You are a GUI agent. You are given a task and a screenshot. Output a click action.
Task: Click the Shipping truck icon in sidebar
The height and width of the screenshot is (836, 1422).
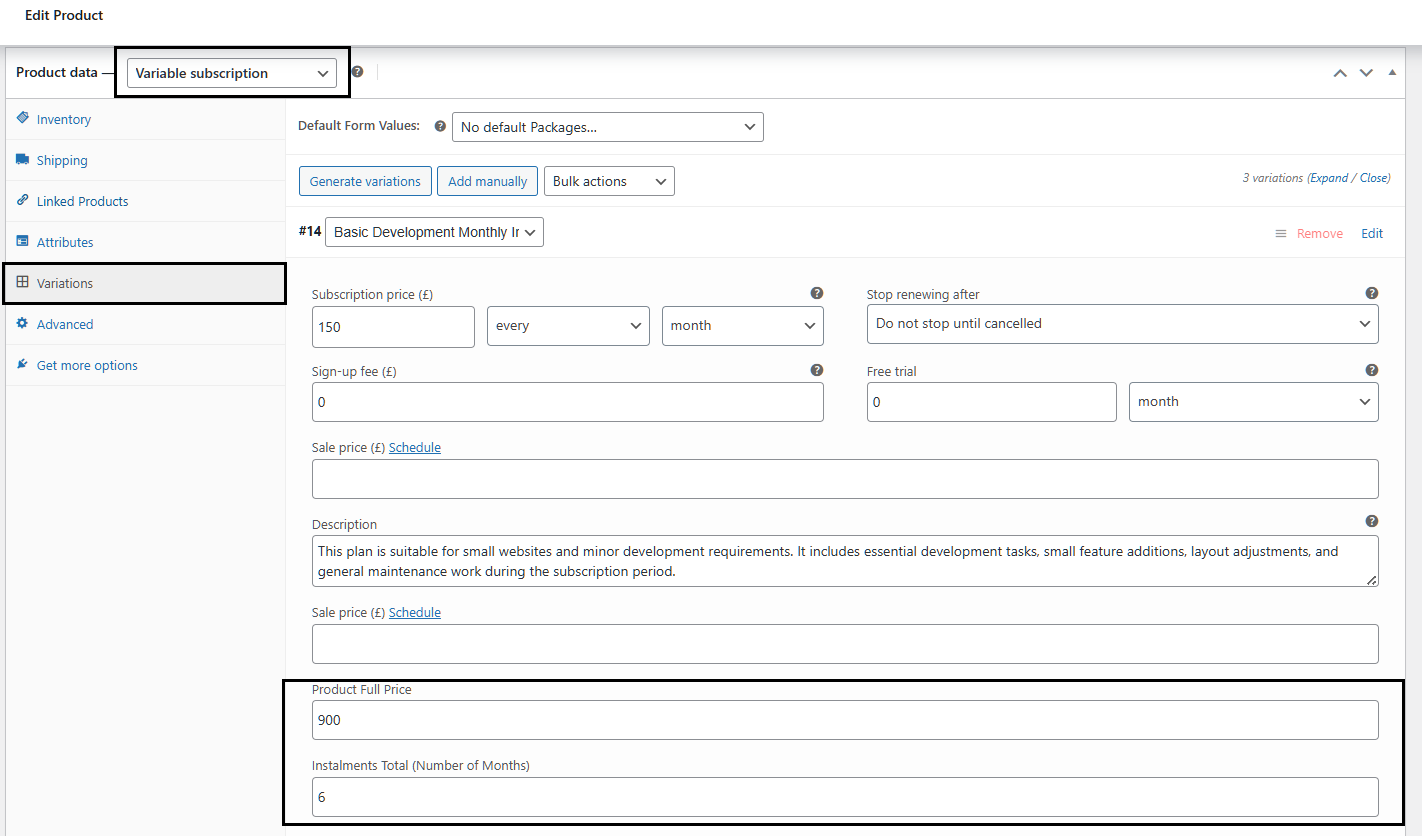[23, 160]
